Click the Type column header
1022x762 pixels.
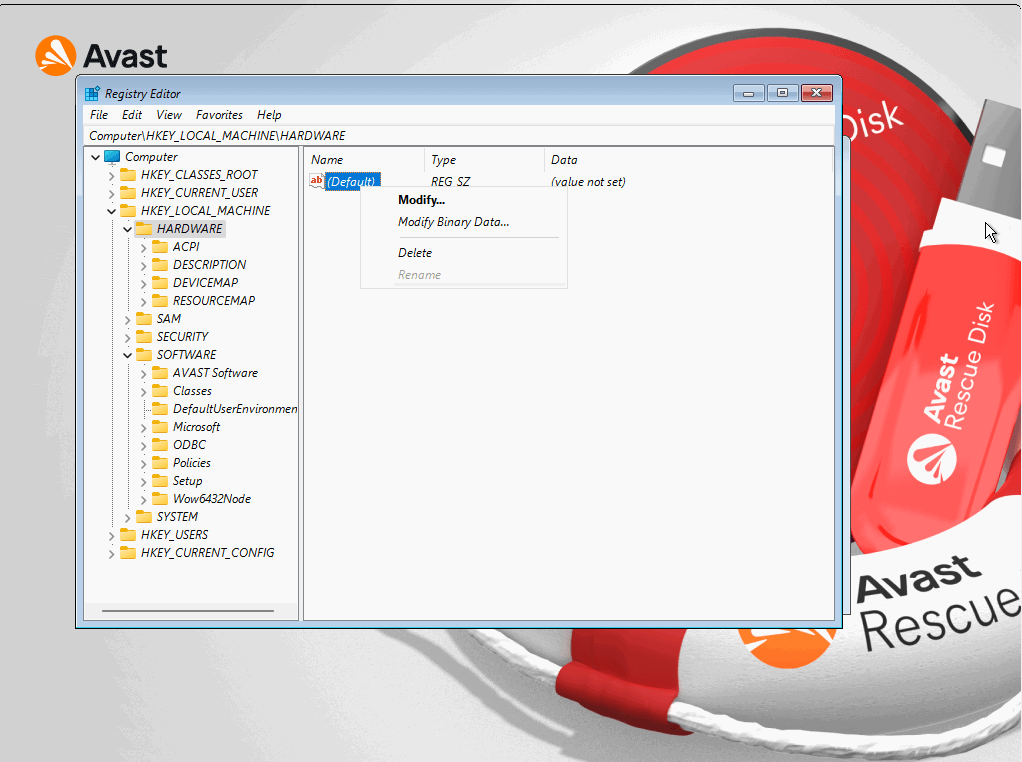(x=485, y=160)
